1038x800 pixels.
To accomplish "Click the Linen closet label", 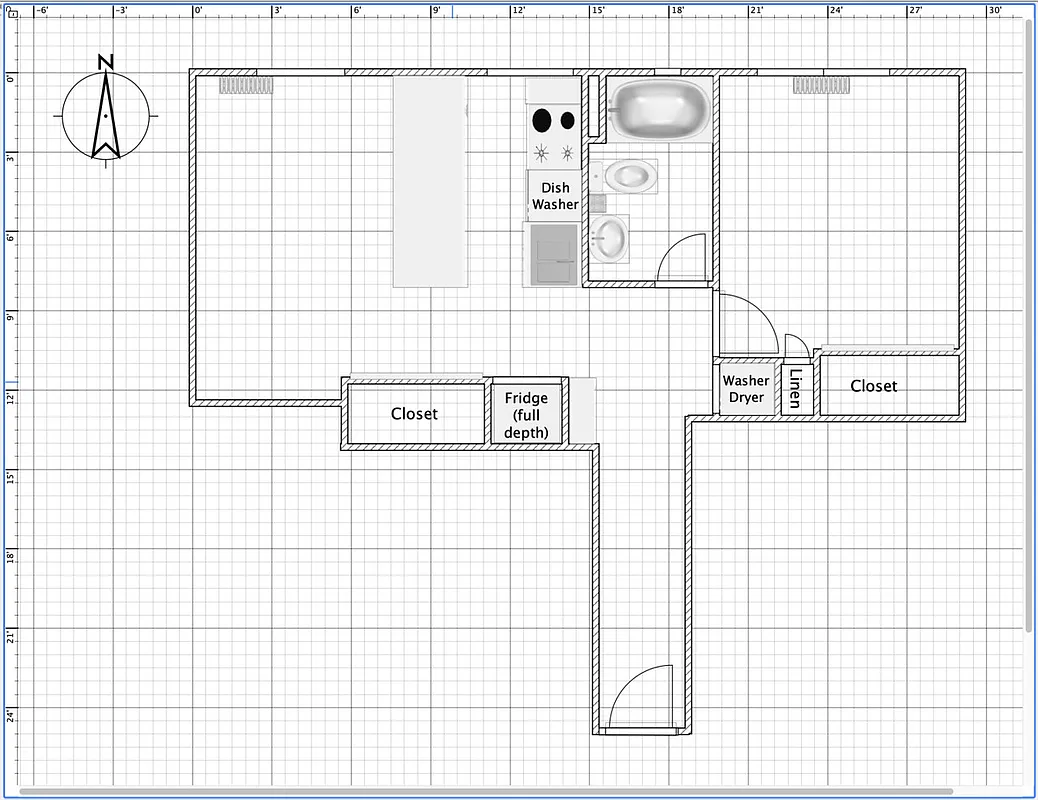I will 795,387.
